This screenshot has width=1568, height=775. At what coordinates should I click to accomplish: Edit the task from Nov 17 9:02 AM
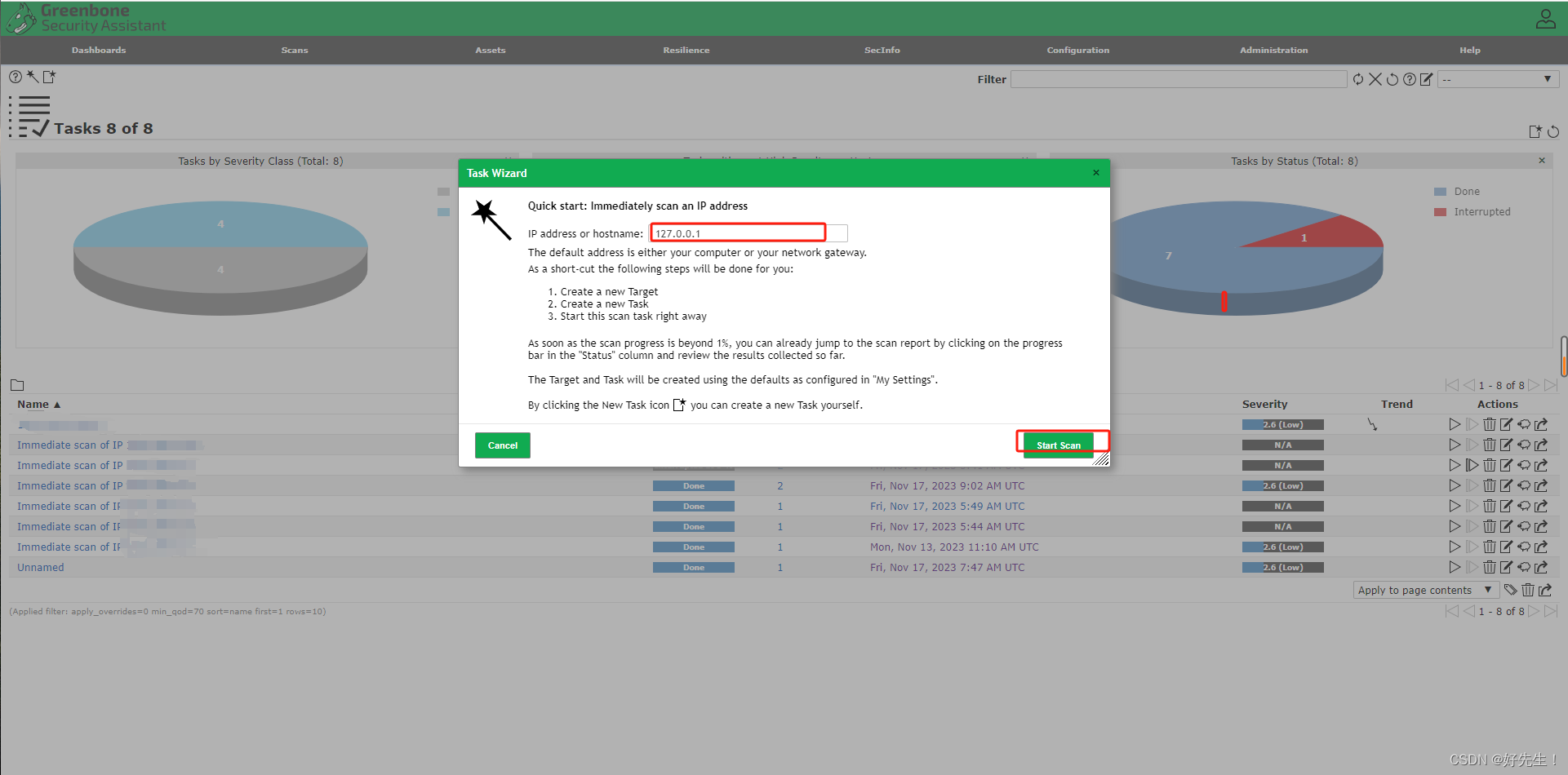(x=1506, y=485)
